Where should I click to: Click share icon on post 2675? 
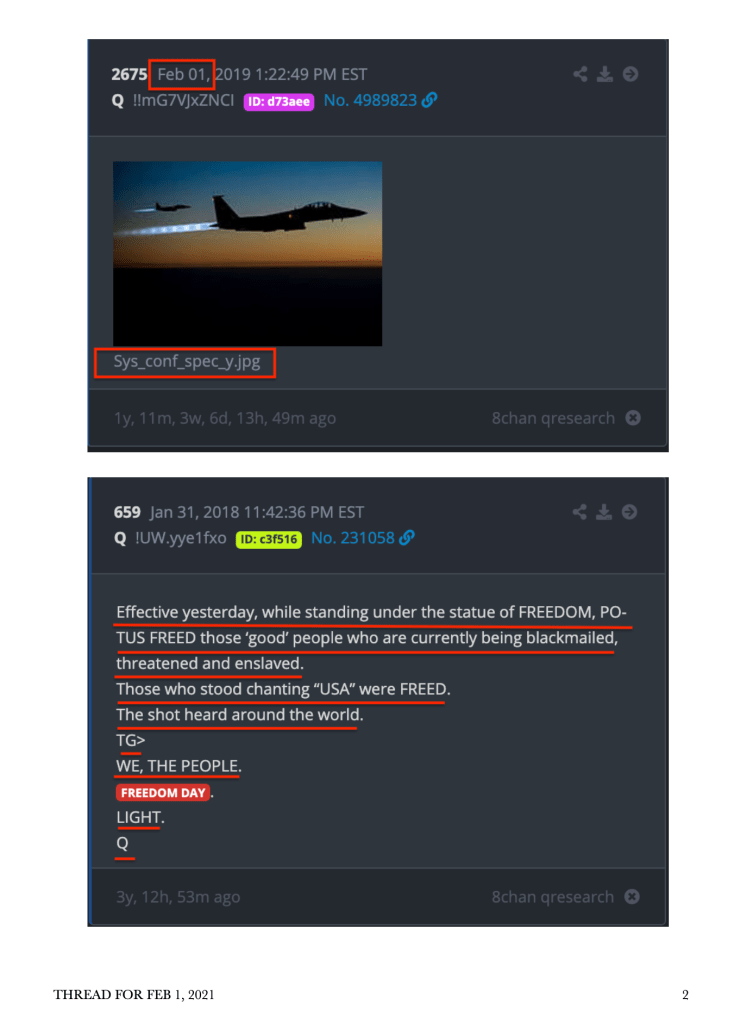580,74
